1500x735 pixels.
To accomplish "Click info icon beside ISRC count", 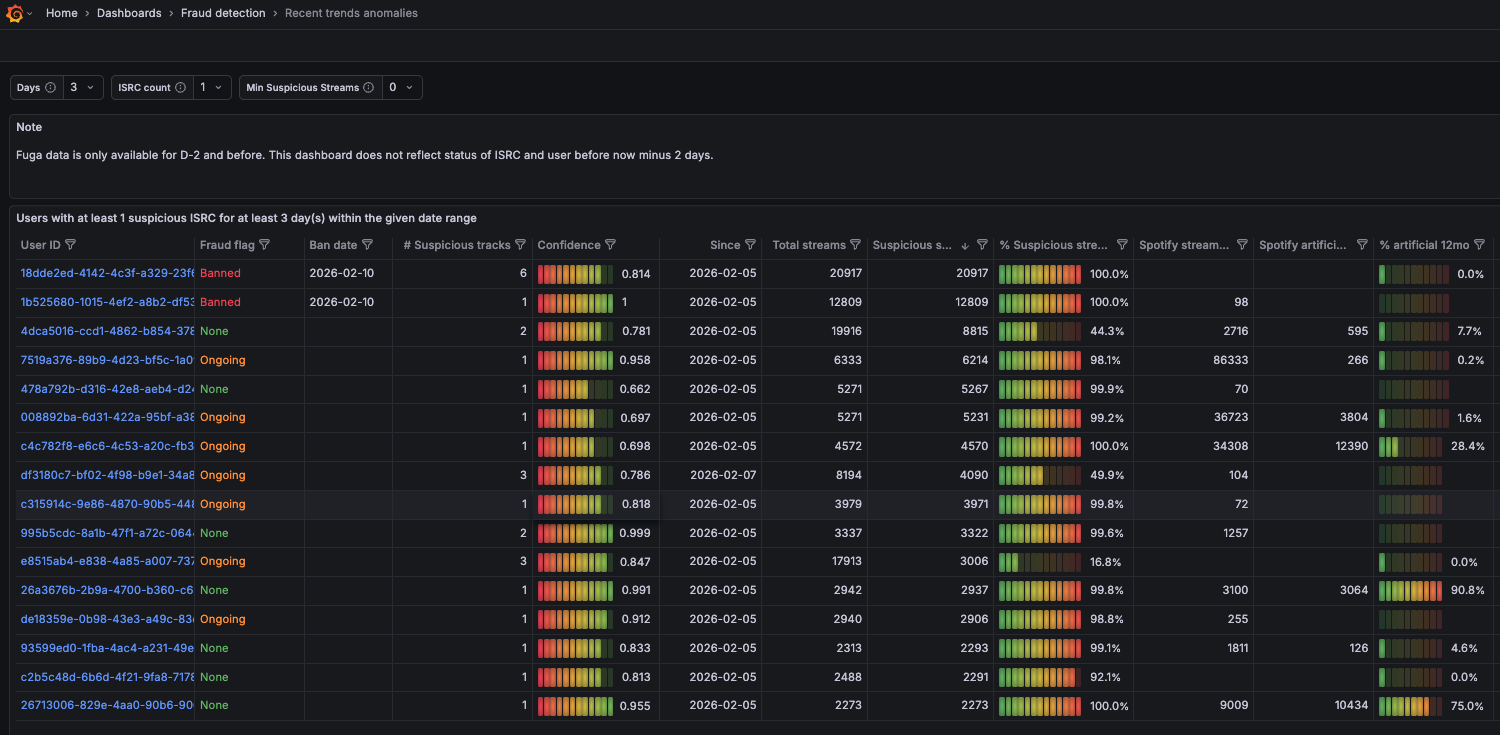I will click(x=180, y=88).
